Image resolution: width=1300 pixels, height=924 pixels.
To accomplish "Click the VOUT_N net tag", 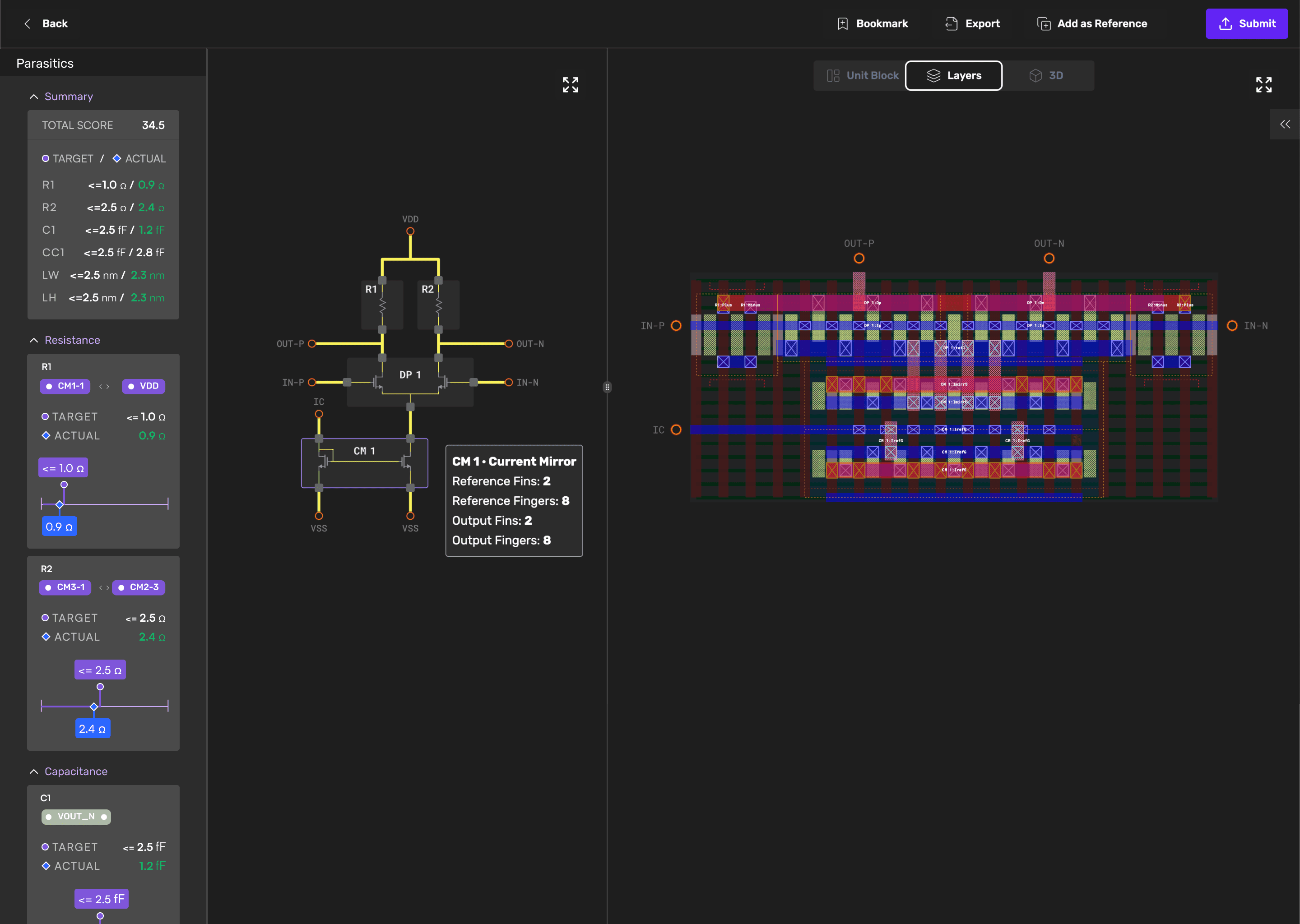I will [x=76, y=817].
